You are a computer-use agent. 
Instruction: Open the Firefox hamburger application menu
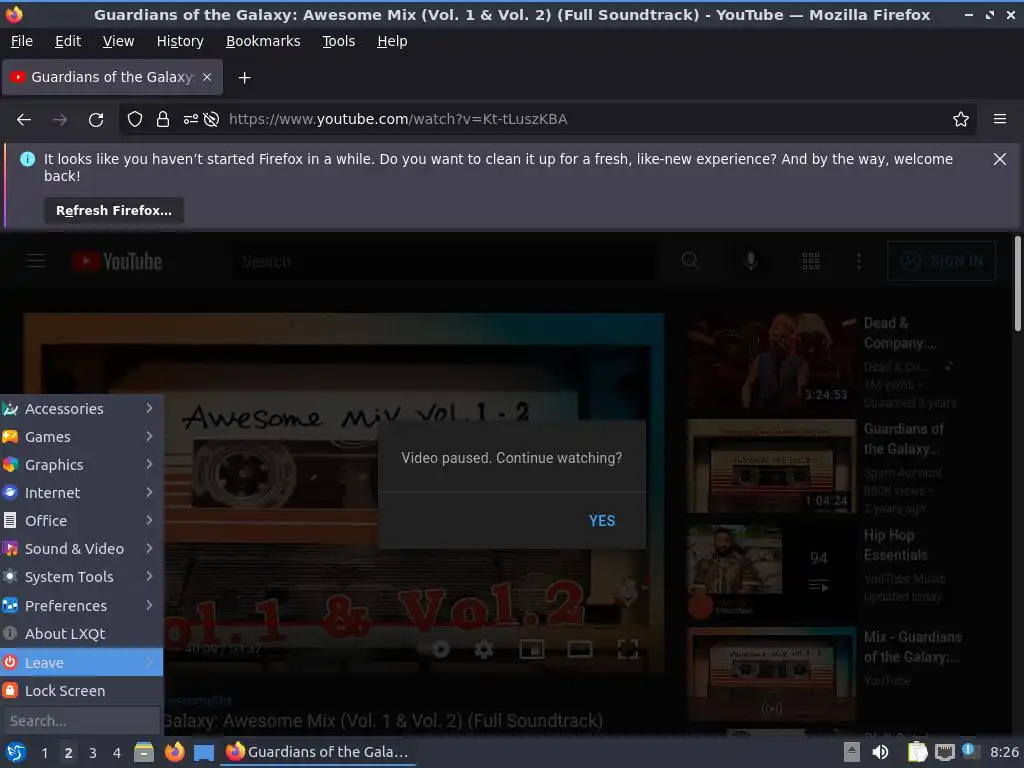tap(1000, 119)
